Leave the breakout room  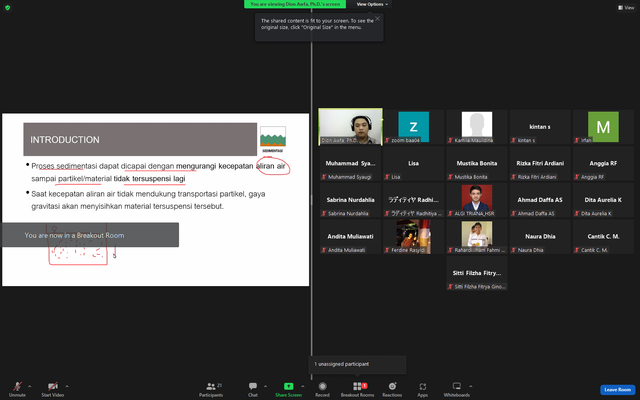click(617, 389)
